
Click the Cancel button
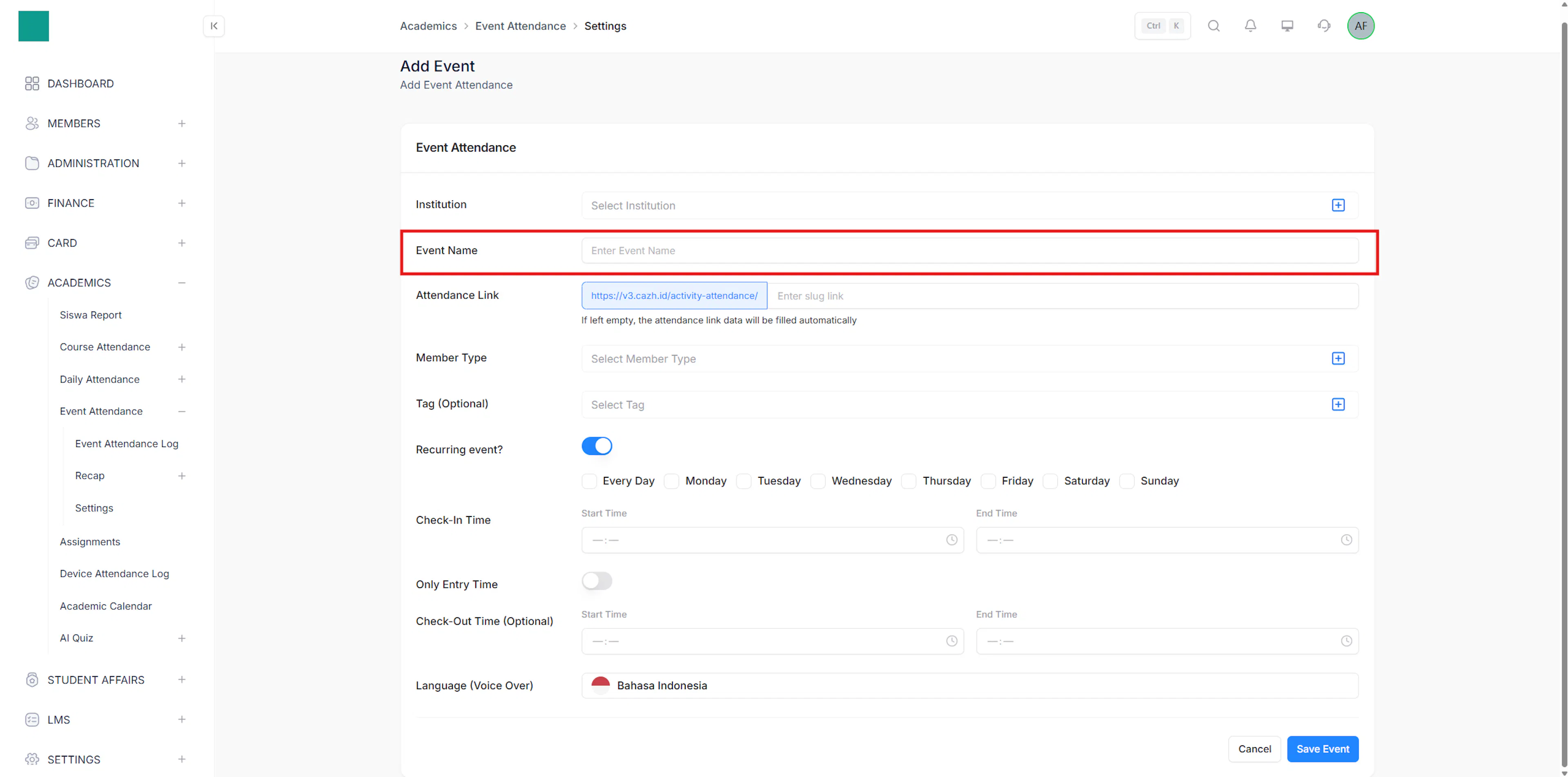pyautogui.click(x=1254, y=749)
